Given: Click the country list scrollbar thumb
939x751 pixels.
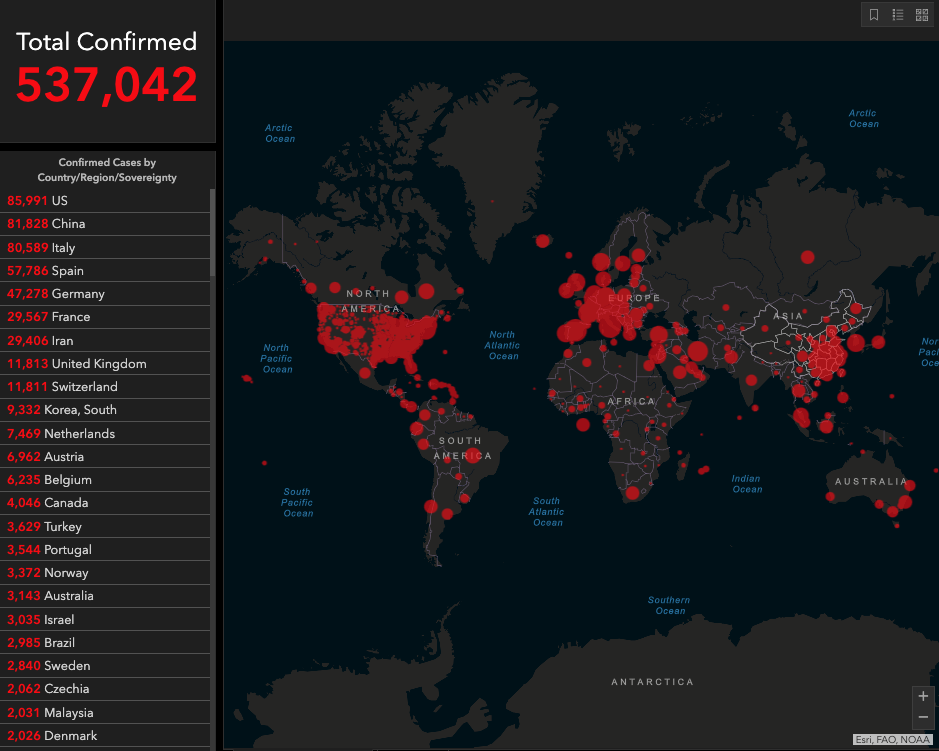Looking at the screenshot, I should [x=212, y=232].
